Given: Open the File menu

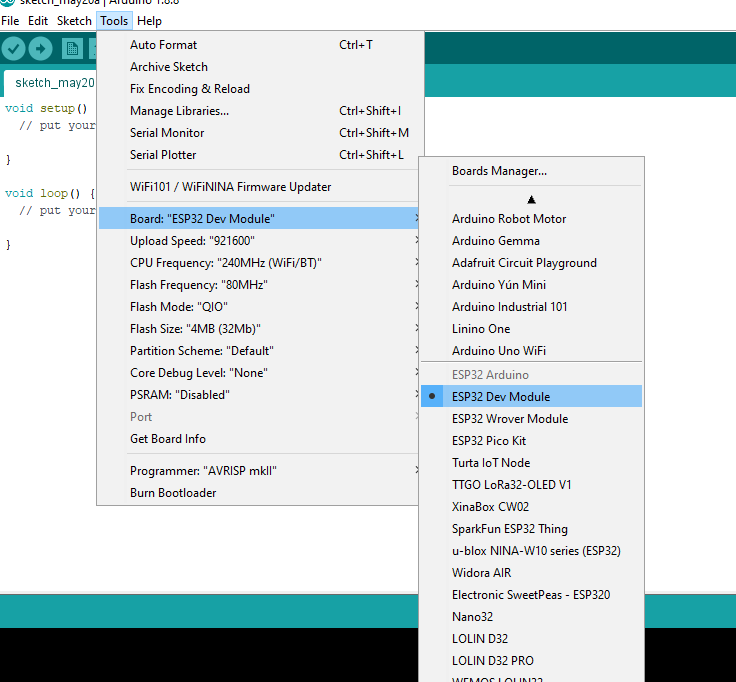Looking at the screenshot, I should coord(10,21).
